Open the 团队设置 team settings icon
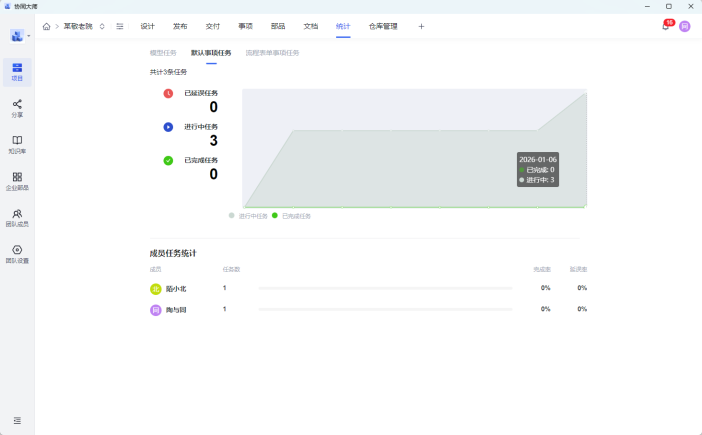 [x=17, y=254]
